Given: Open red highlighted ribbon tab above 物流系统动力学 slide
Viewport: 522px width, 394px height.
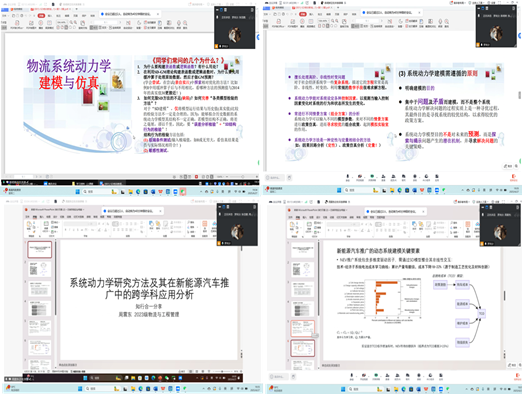Looking at the screenshot, I should [41, 15].
